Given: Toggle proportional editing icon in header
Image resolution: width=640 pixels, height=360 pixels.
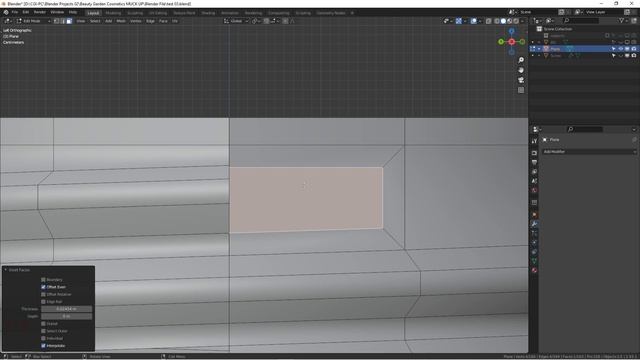Looking at the screenshot, I should point(285,21).
